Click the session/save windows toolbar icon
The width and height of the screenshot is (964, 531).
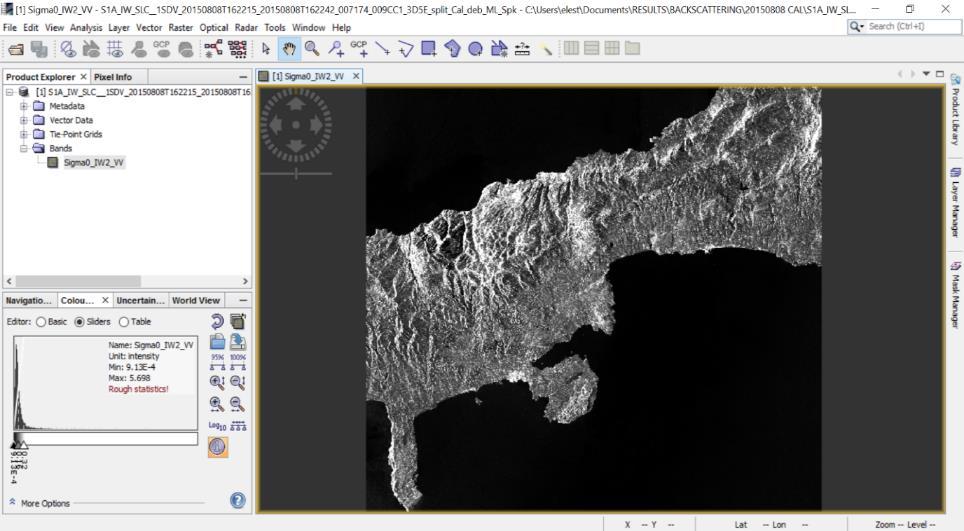tap(39, 49)
